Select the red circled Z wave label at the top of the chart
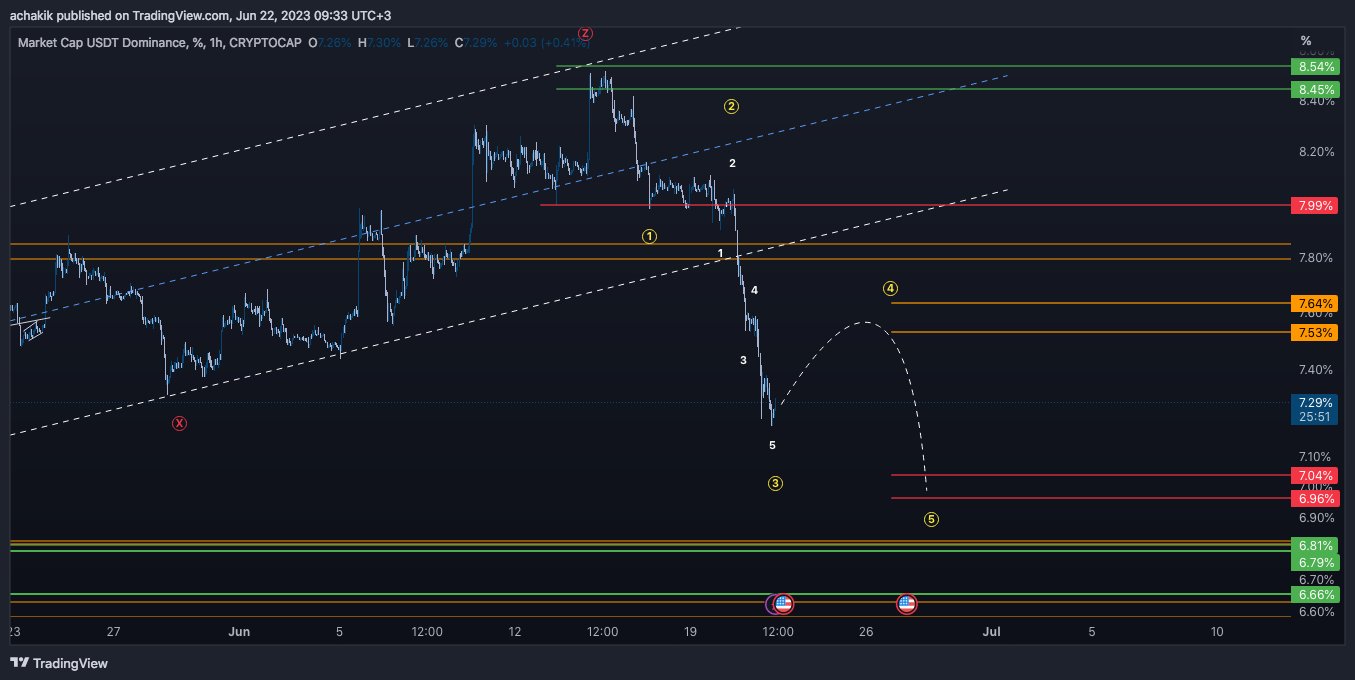 [x=585, y=32]
